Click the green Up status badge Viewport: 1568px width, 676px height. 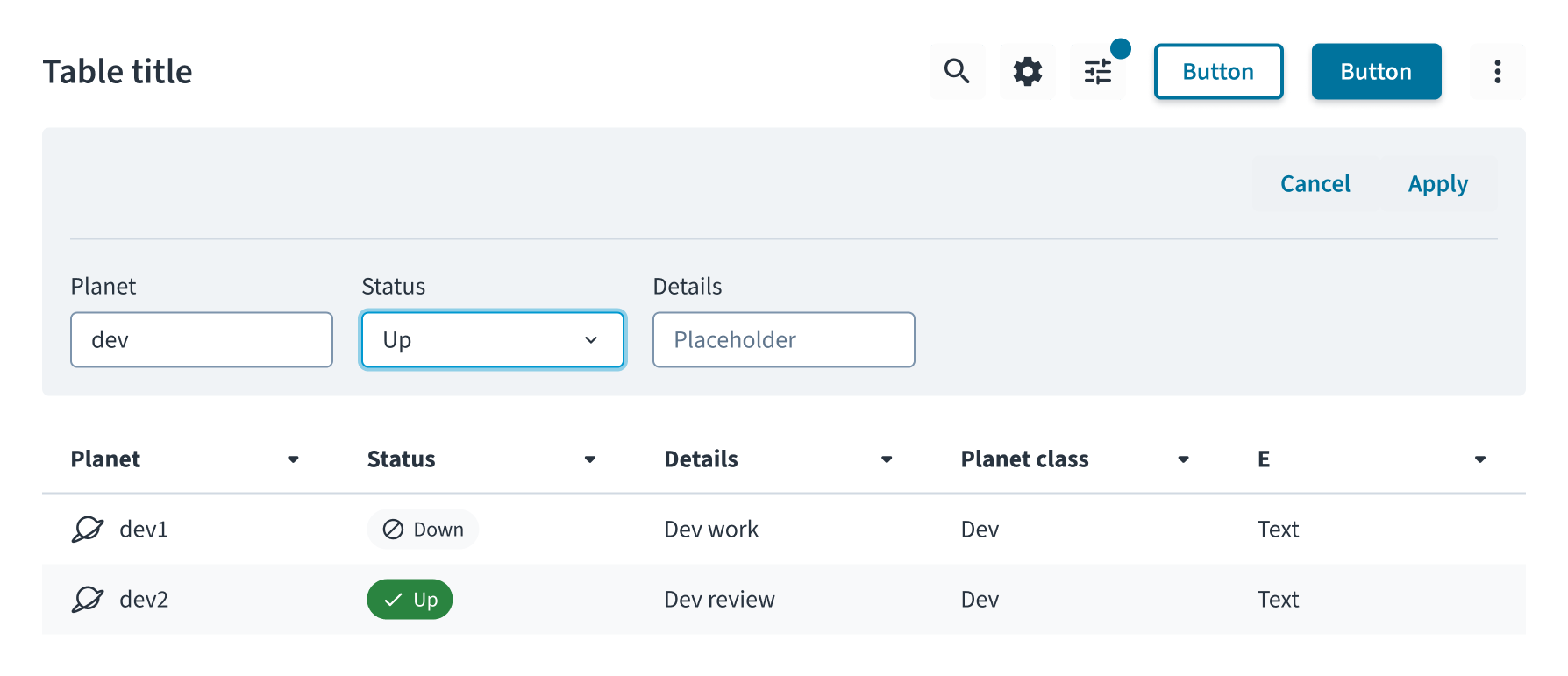pyautogui.click(x=410, y=600)
